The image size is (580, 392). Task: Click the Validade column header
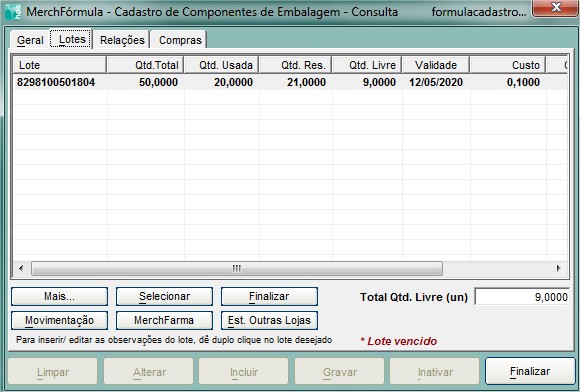(436, 65)
